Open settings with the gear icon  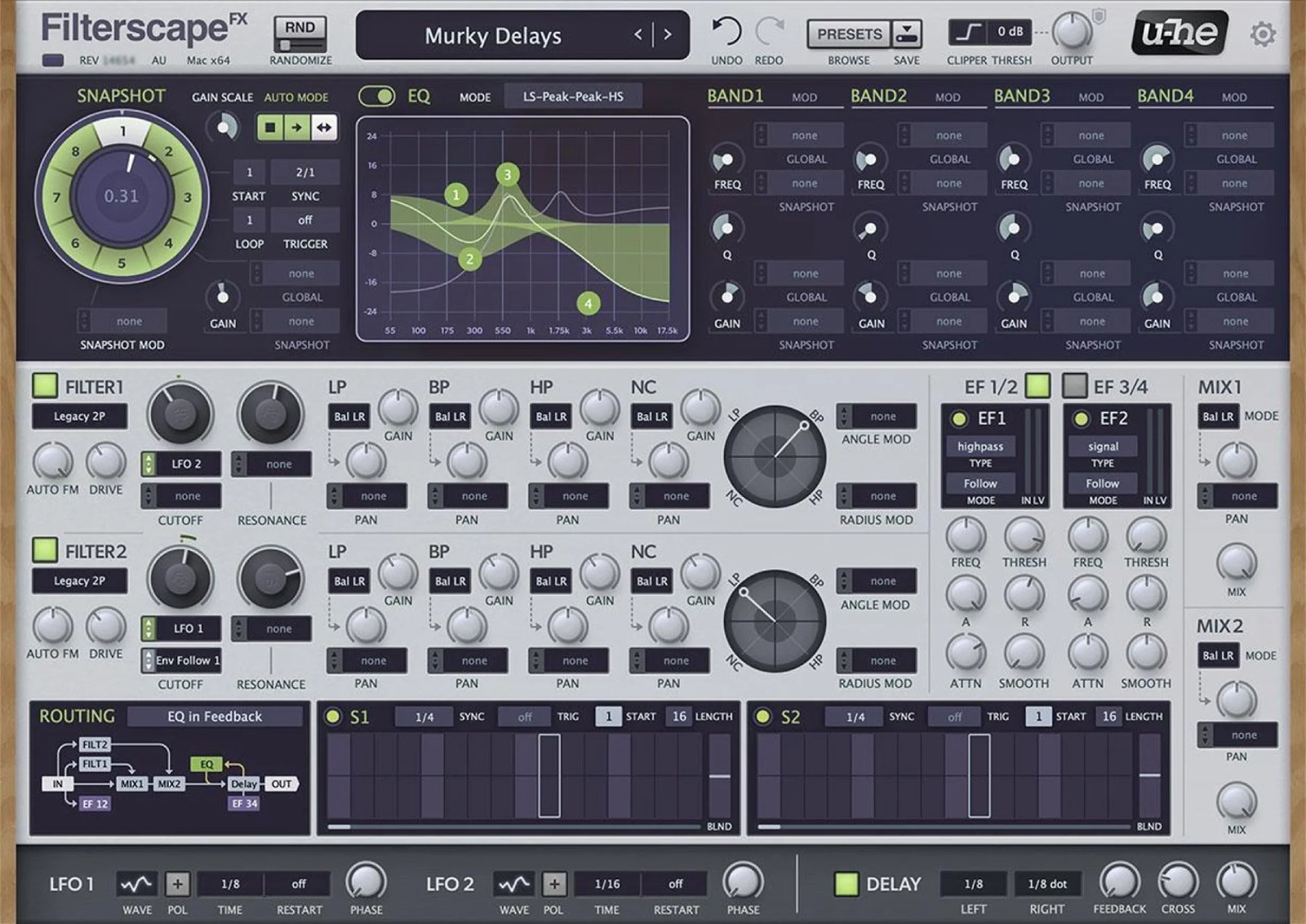[x=1263, y=34]
